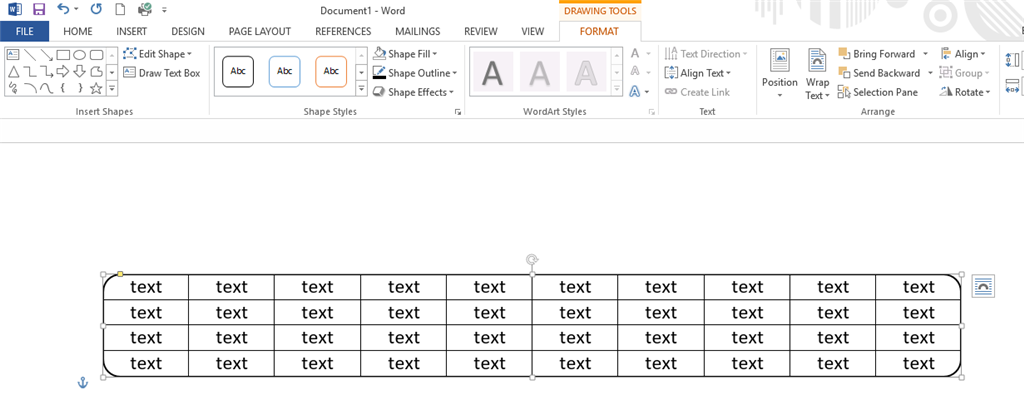This screenshot has height=419, width=1024.
Task: Open the Align Text dropdown
Action: (x=697, y=73)
